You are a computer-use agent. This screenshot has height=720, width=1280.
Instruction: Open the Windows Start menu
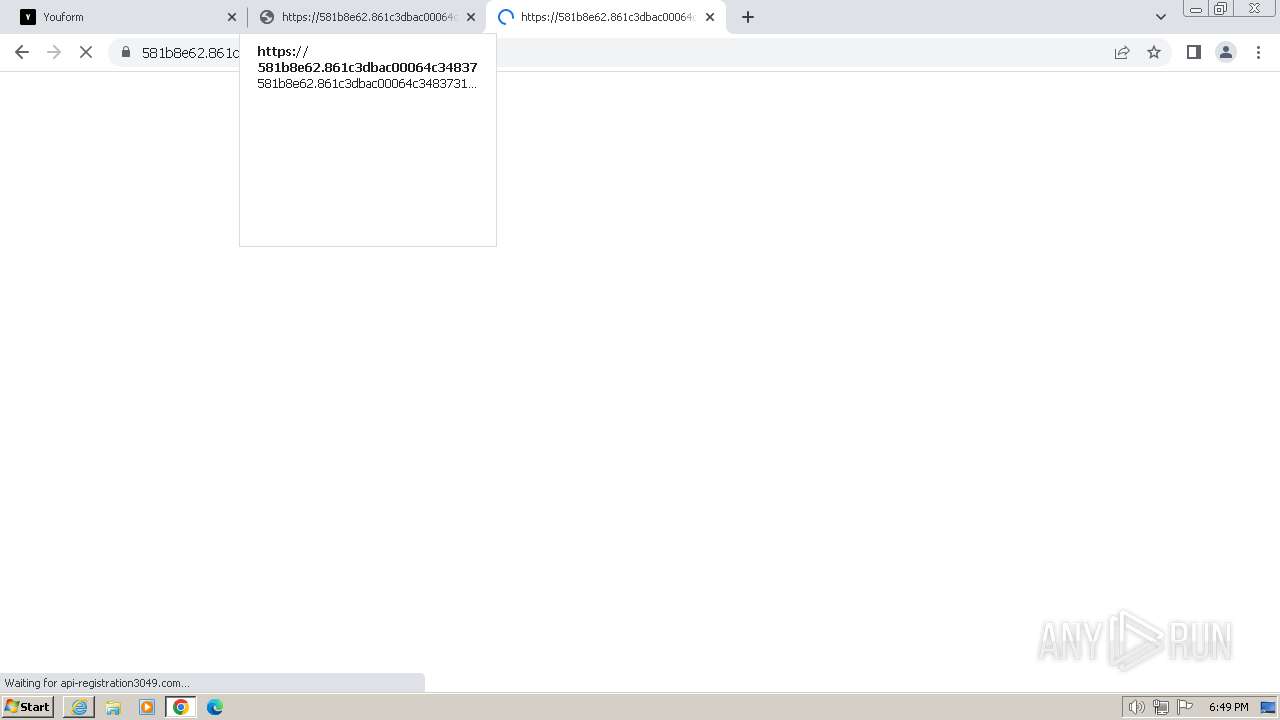pyautogui.click(x=28, y=707)
